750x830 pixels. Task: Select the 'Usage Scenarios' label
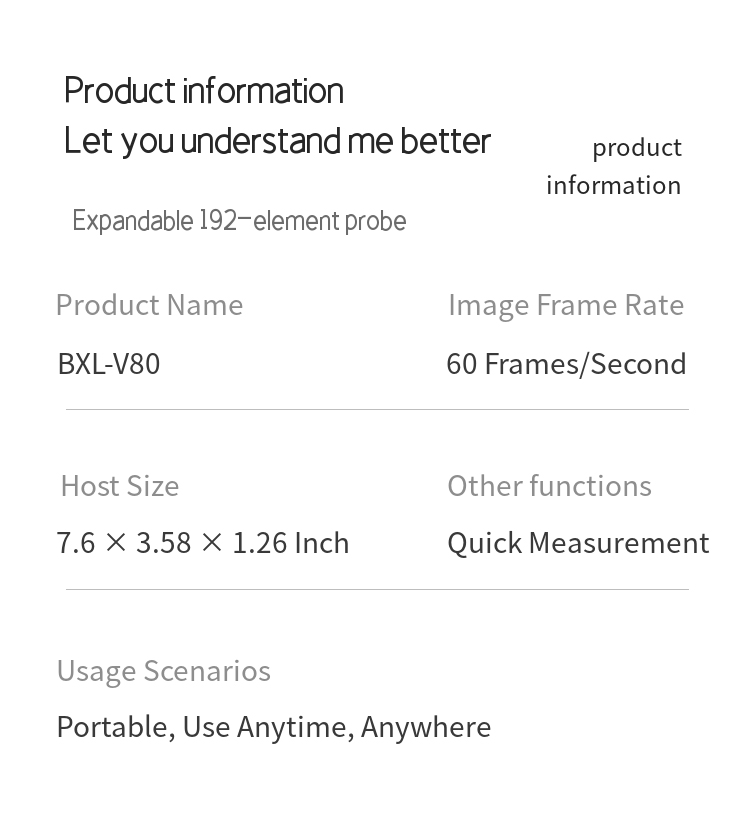click(x=164, y=671)
